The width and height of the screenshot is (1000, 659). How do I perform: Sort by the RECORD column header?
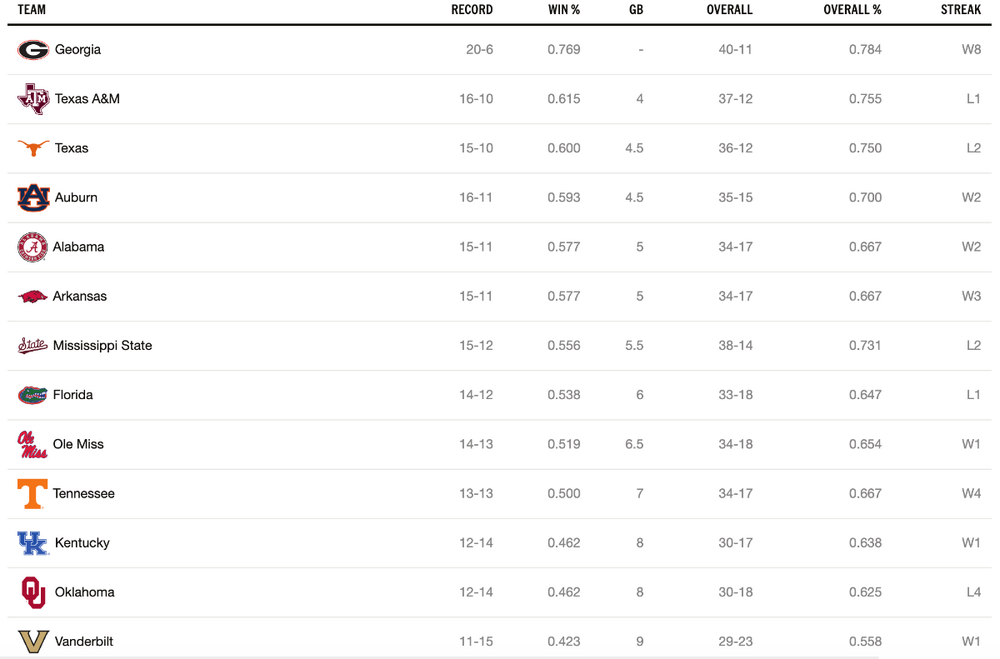472,10
